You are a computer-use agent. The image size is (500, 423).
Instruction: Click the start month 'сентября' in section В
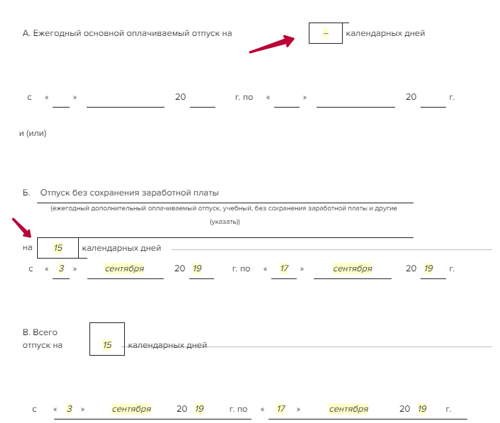click(x=131, y=409)
